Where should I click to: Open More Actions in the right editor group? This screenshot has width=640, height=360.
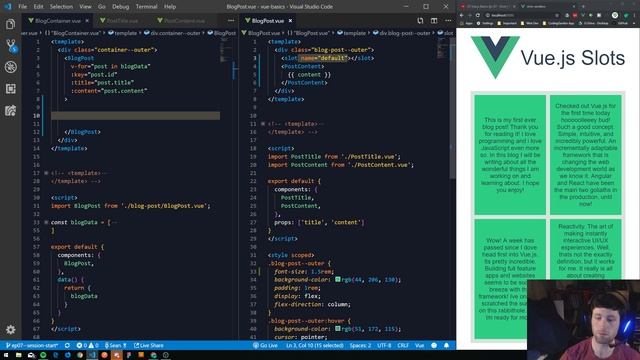pyautogui.click(x=448, y=21)
